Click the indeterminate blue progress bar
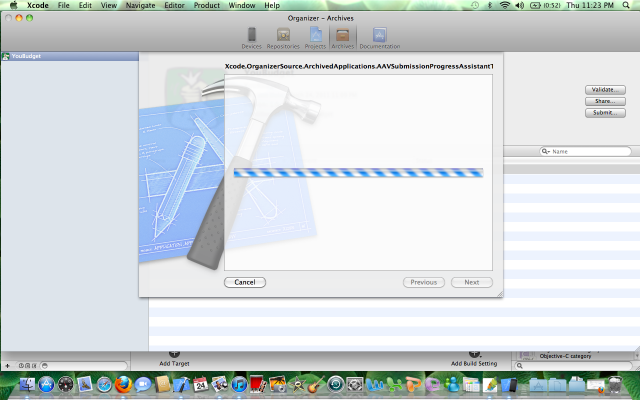 pyautogui.click(x=358, y=173)
